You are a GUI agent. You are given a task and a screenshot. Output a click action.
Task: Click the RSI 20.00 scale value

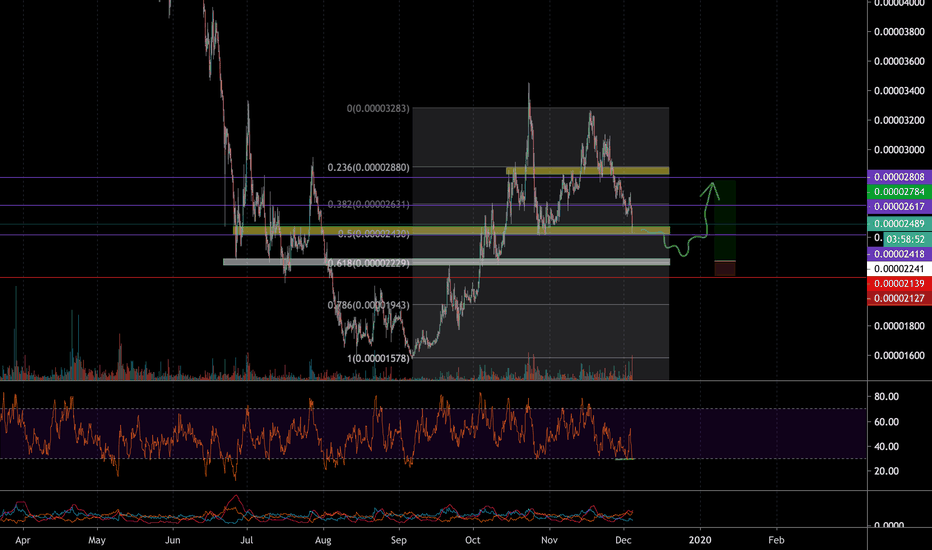point(886,471)
